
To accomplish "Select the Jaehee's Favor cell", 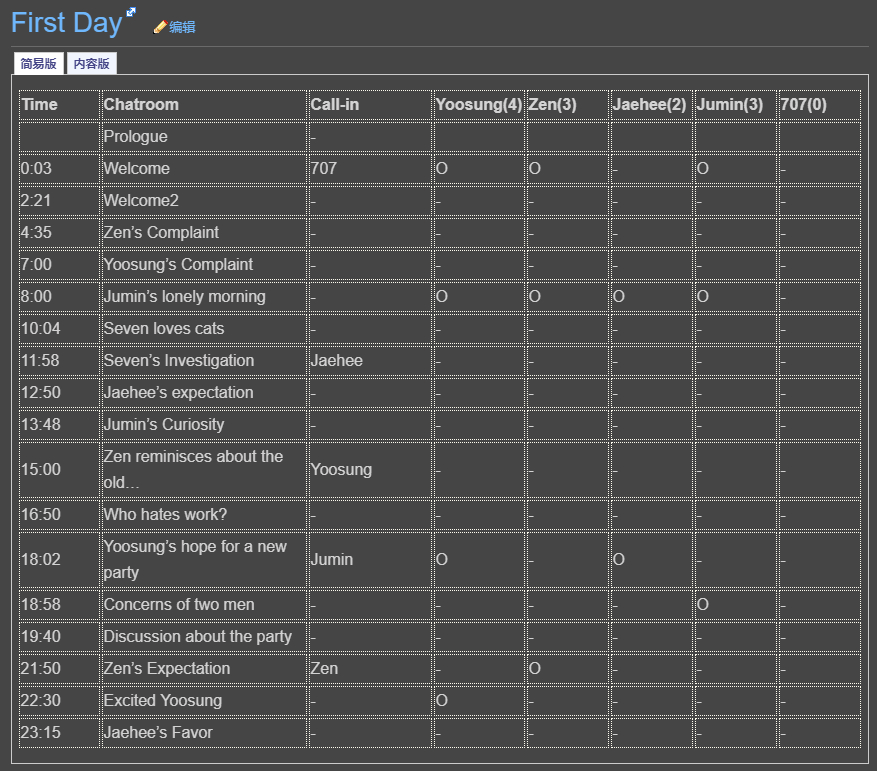I will (205, 732).
